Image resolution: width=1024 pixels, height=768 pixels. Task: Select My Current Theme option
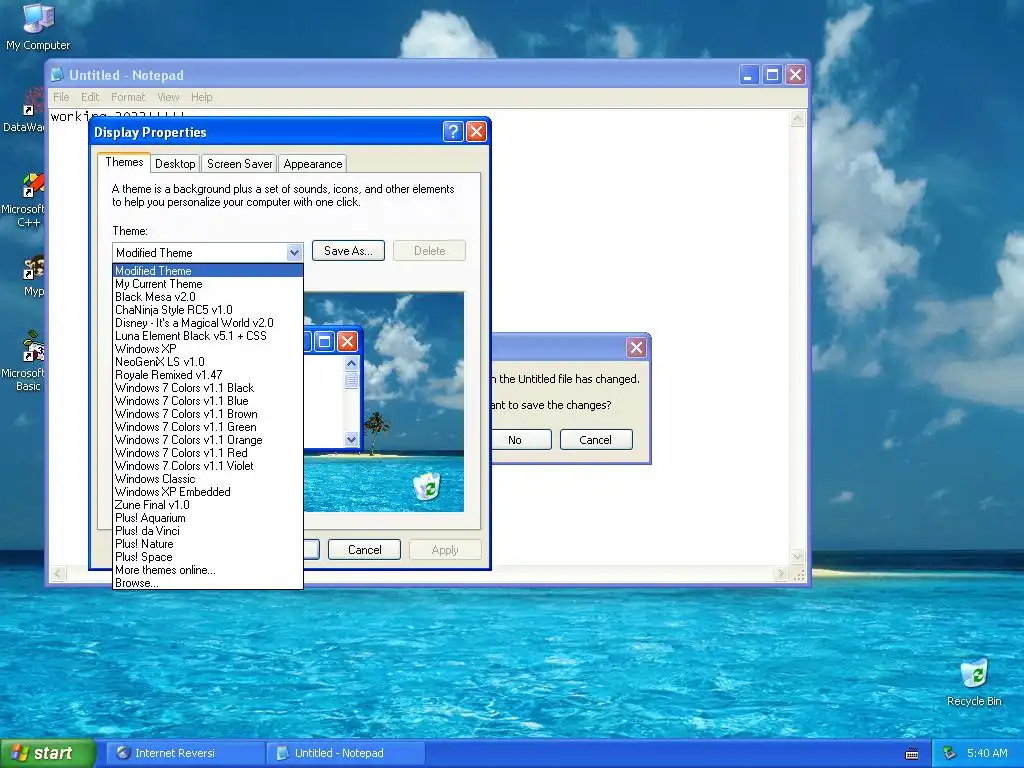tap(208, 283)
